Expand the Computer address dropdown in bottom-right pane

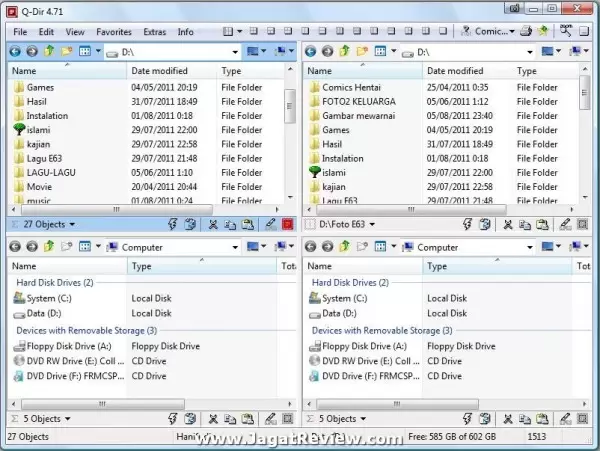click(532, 247)
